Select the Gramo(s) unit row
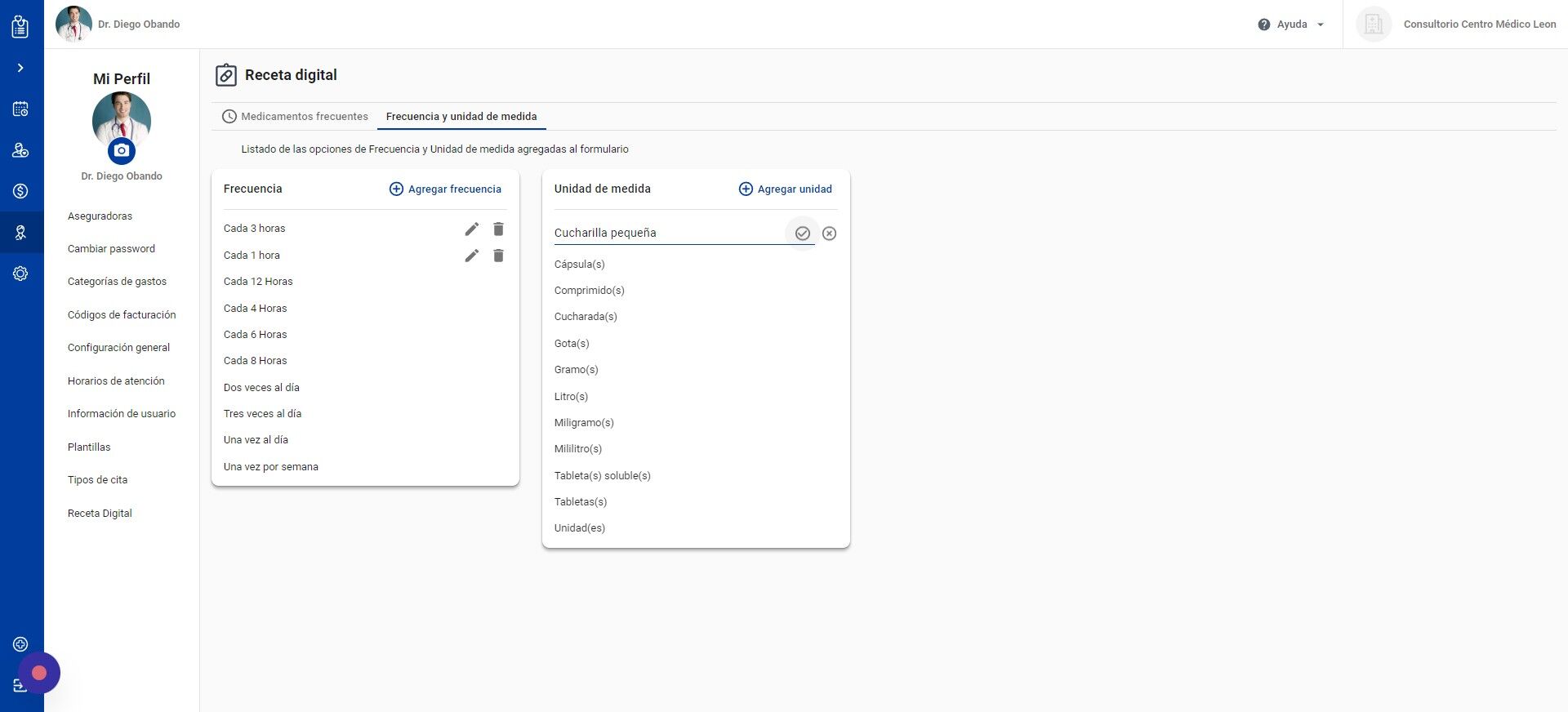 pos(696,370)
